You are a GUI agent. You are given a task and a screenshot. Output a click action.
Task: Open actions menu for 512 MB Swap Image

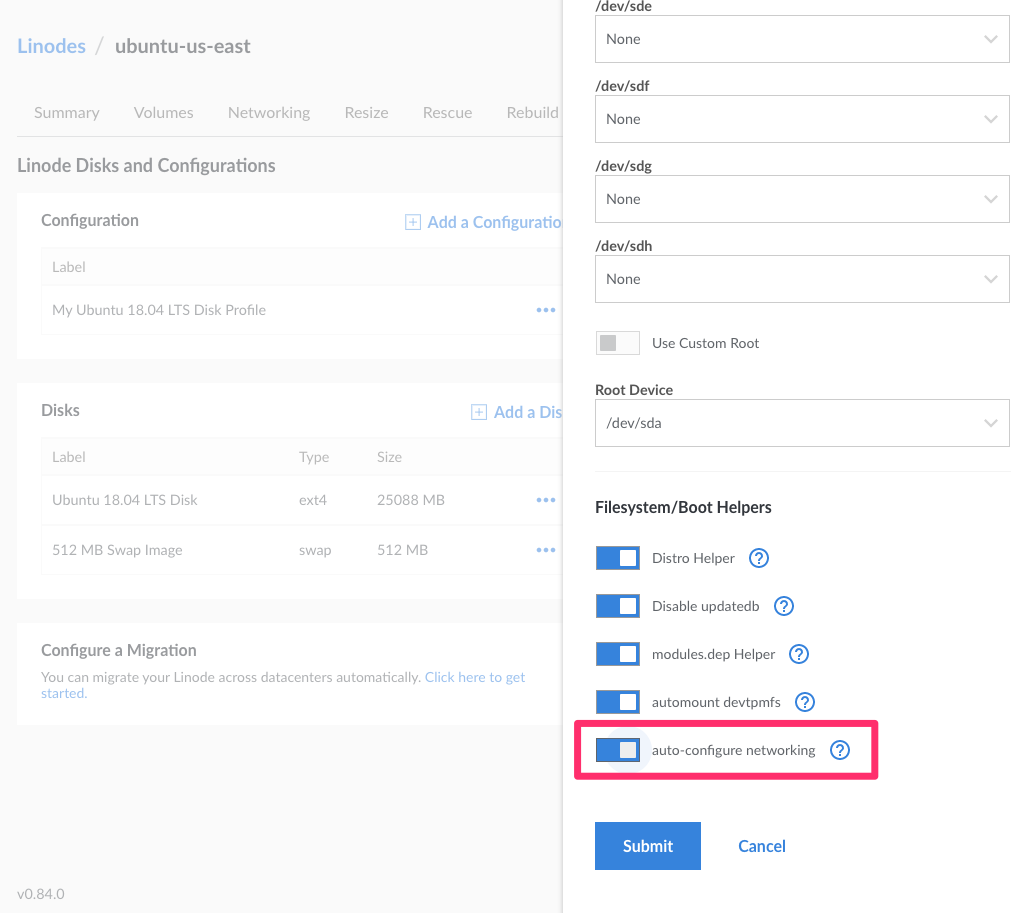point(545,550)
